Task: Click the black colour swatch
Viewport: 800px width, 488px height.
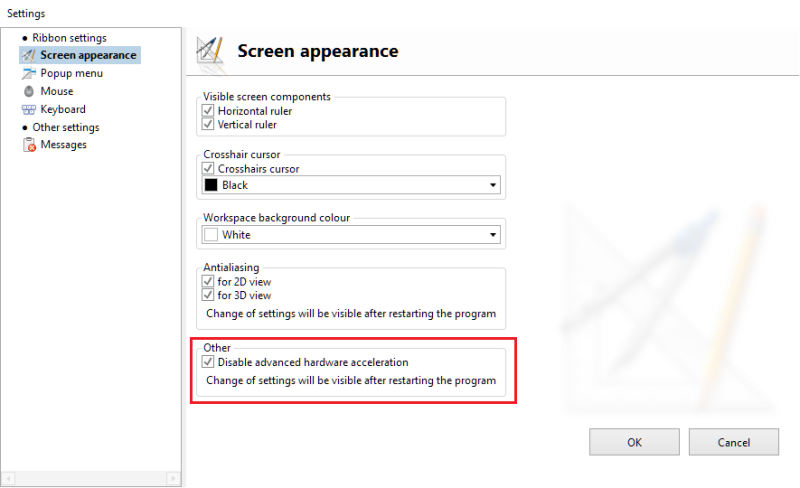Action: click(211, 185)
